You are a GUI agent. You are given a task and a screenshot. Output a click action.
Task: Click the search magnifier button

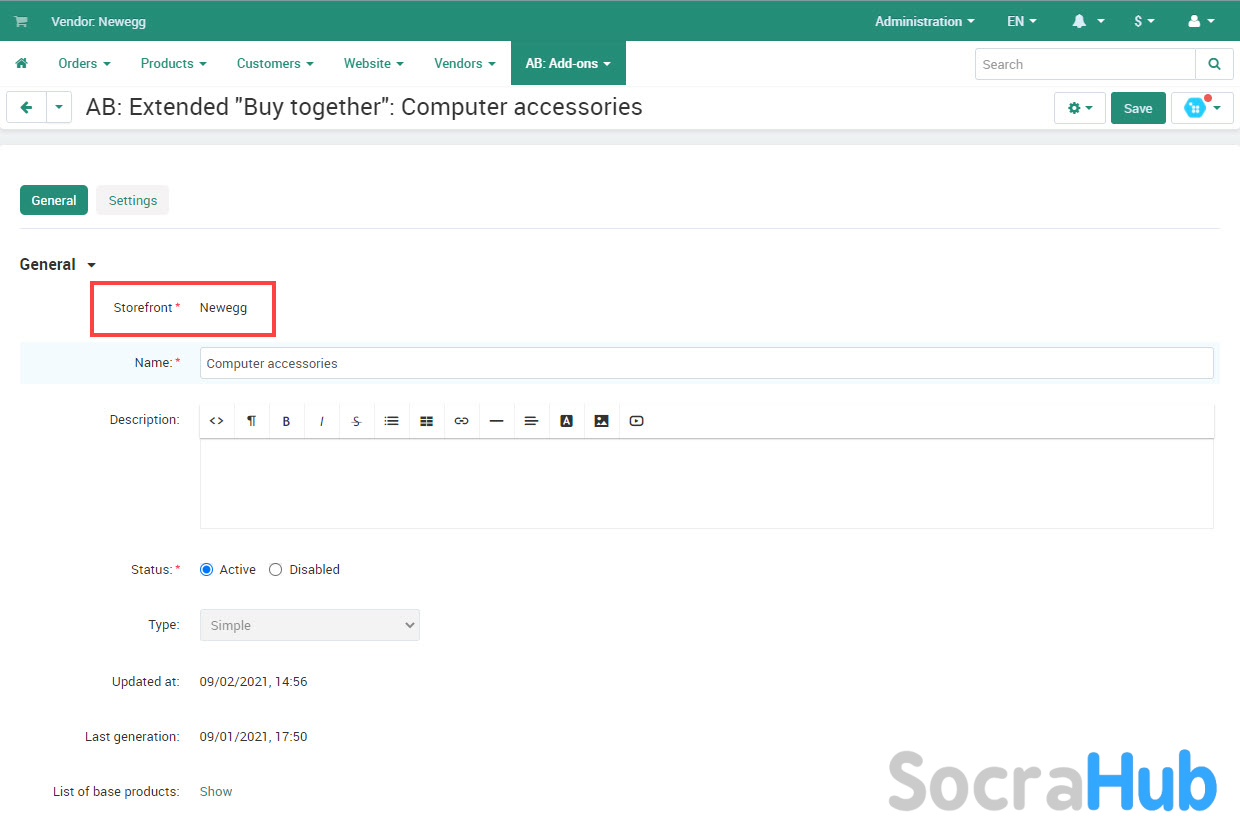click(1214, 64)
